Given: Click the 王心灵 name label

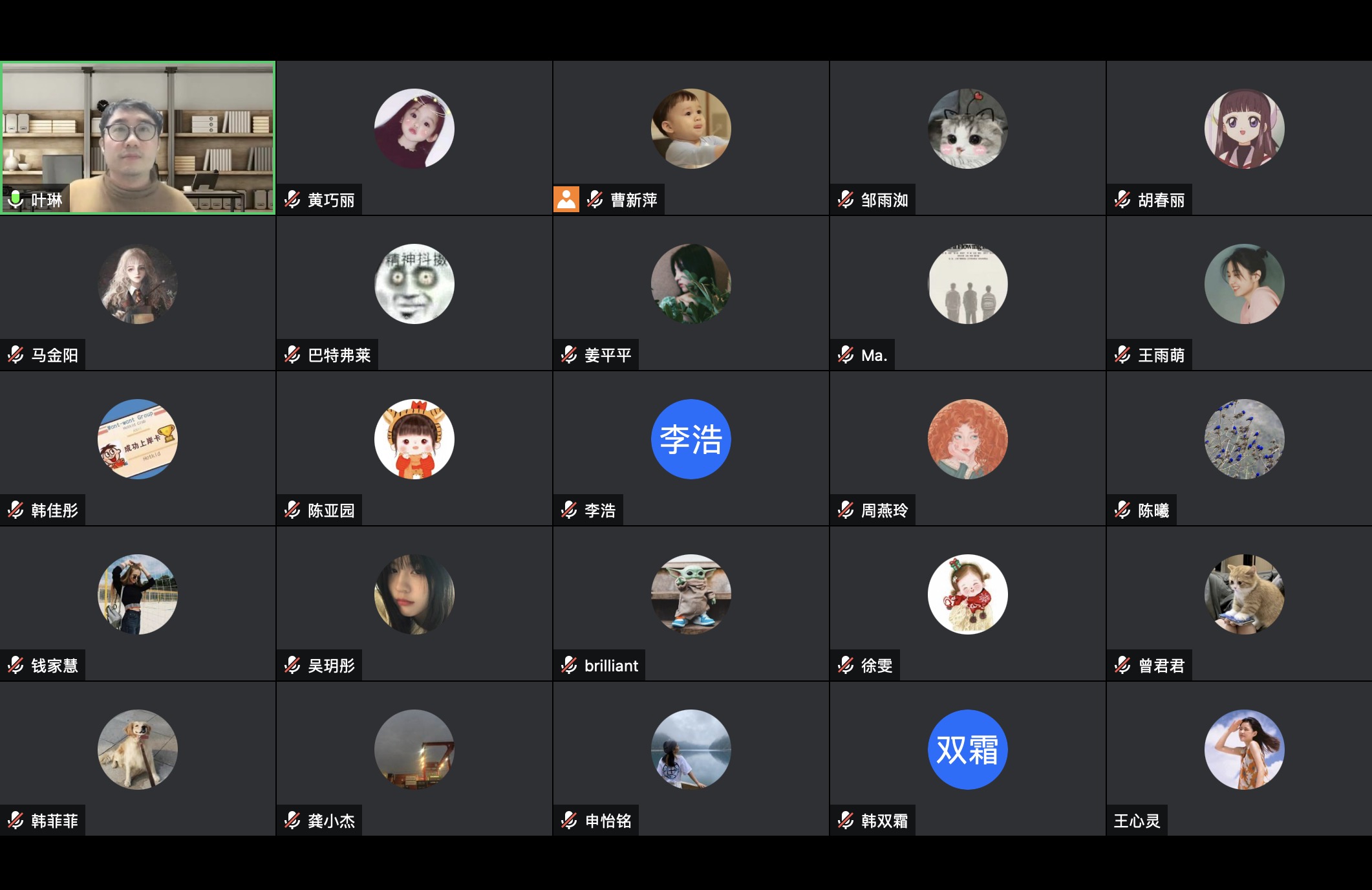Looking at the screenshot, I should [x=1137, y=821].
